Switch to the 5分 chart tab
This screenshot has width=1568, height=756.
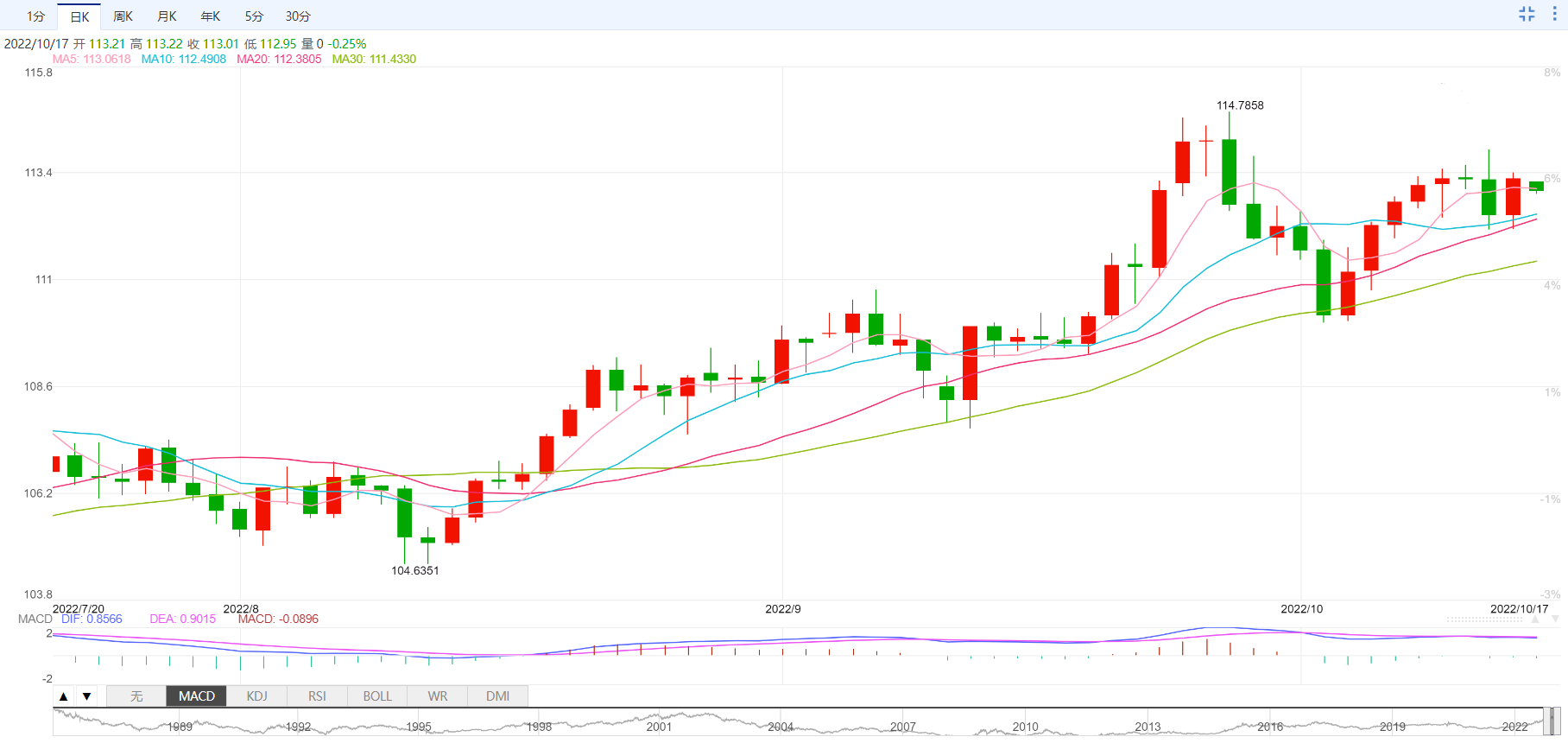coord(254,16)
